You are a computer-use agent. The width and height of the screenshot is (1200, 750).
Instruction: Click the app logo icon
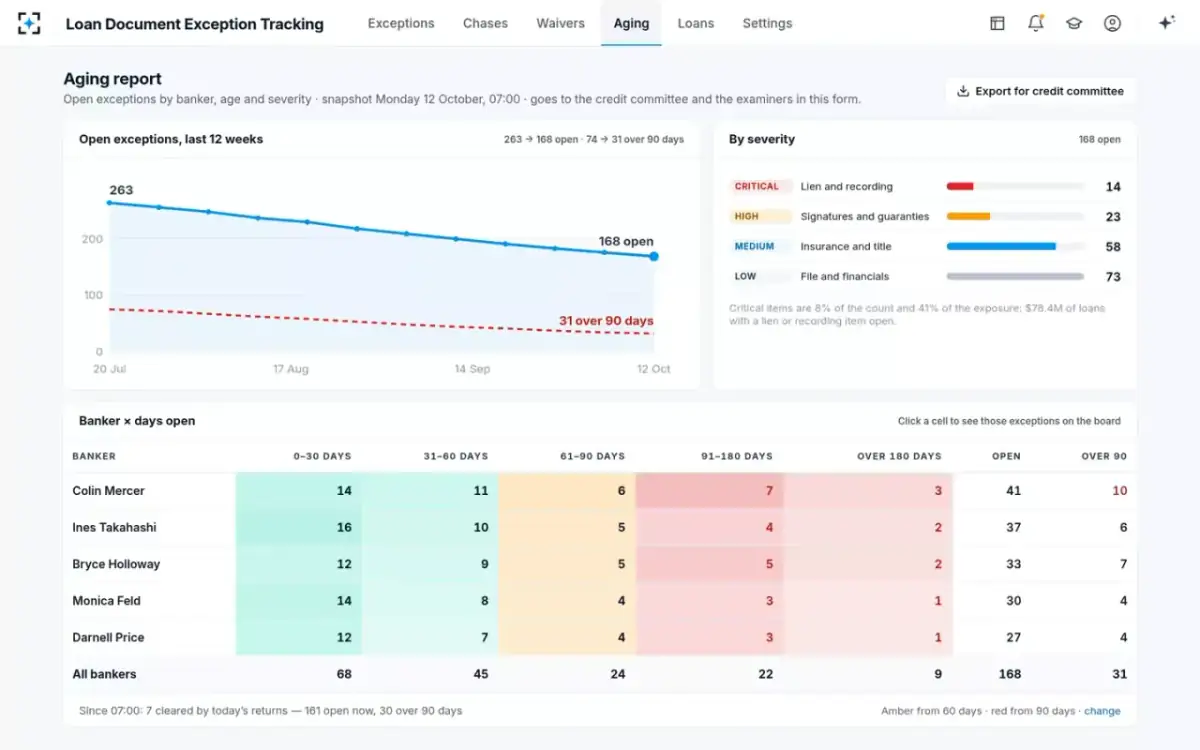pyautogui.click(x=29, y=23)
